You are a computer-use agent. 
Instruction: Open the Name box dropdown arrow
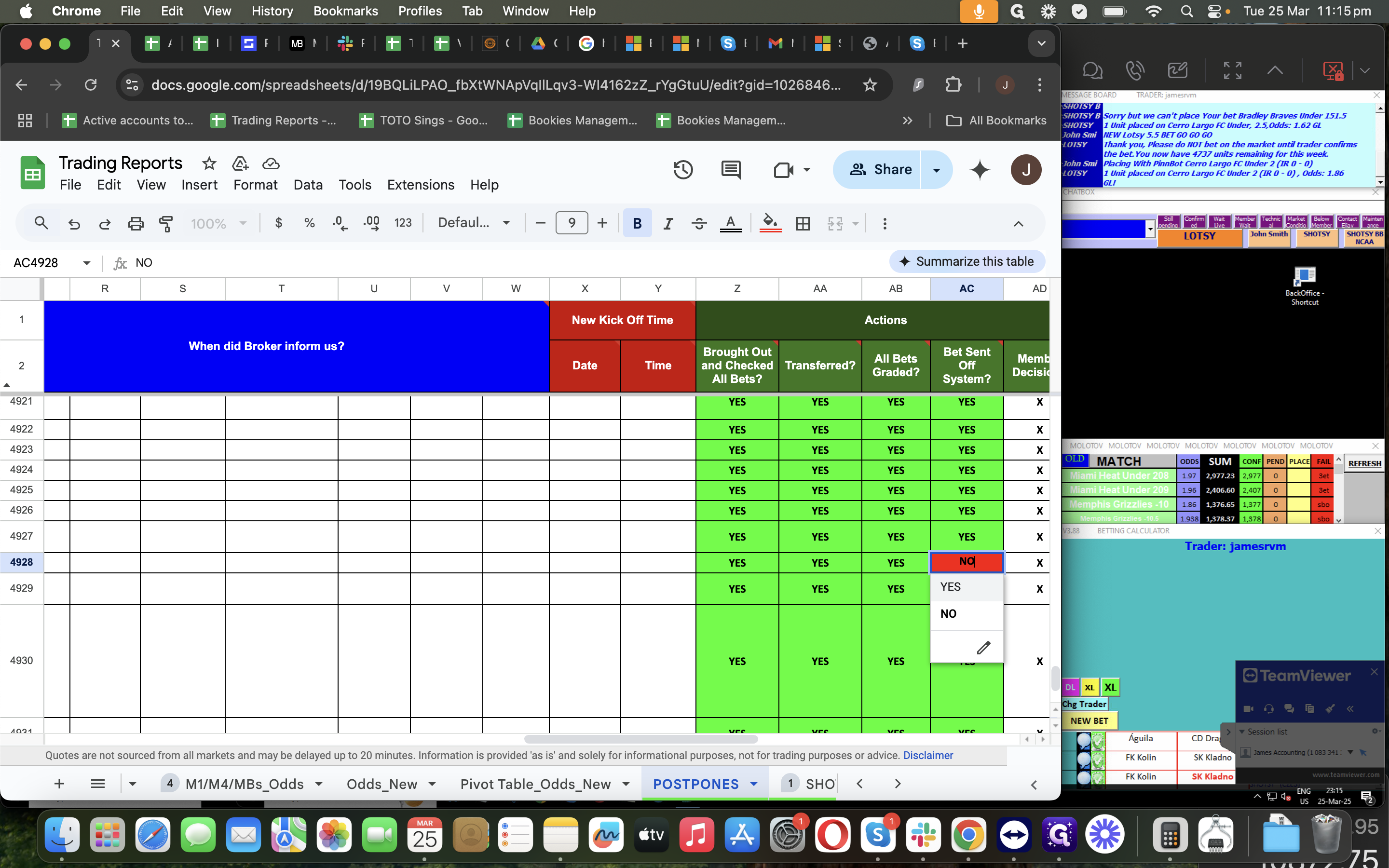[87, 263]
